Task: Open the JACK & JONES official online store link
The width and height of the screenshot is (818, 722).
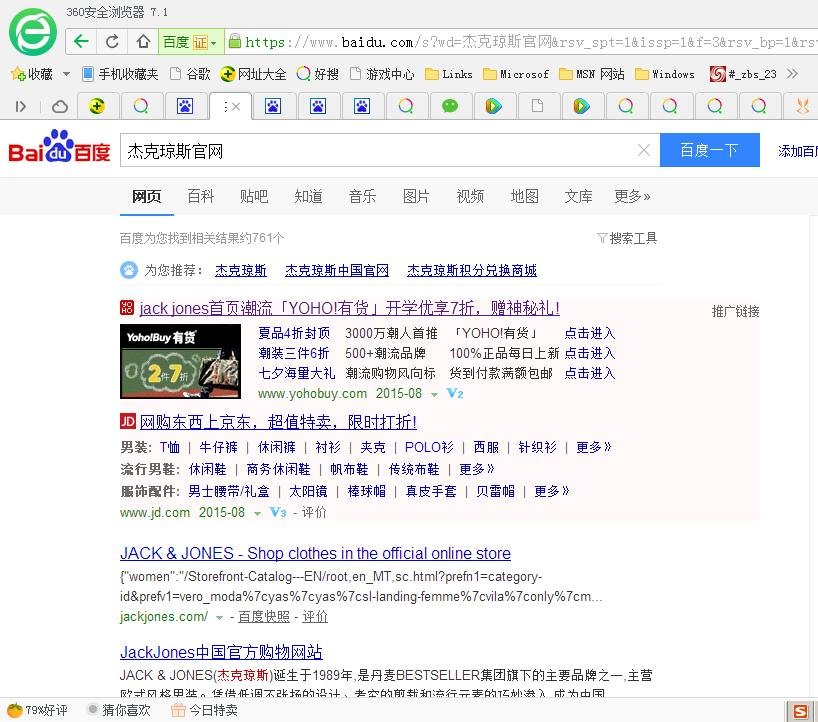Action: click(x=315, y=553)
